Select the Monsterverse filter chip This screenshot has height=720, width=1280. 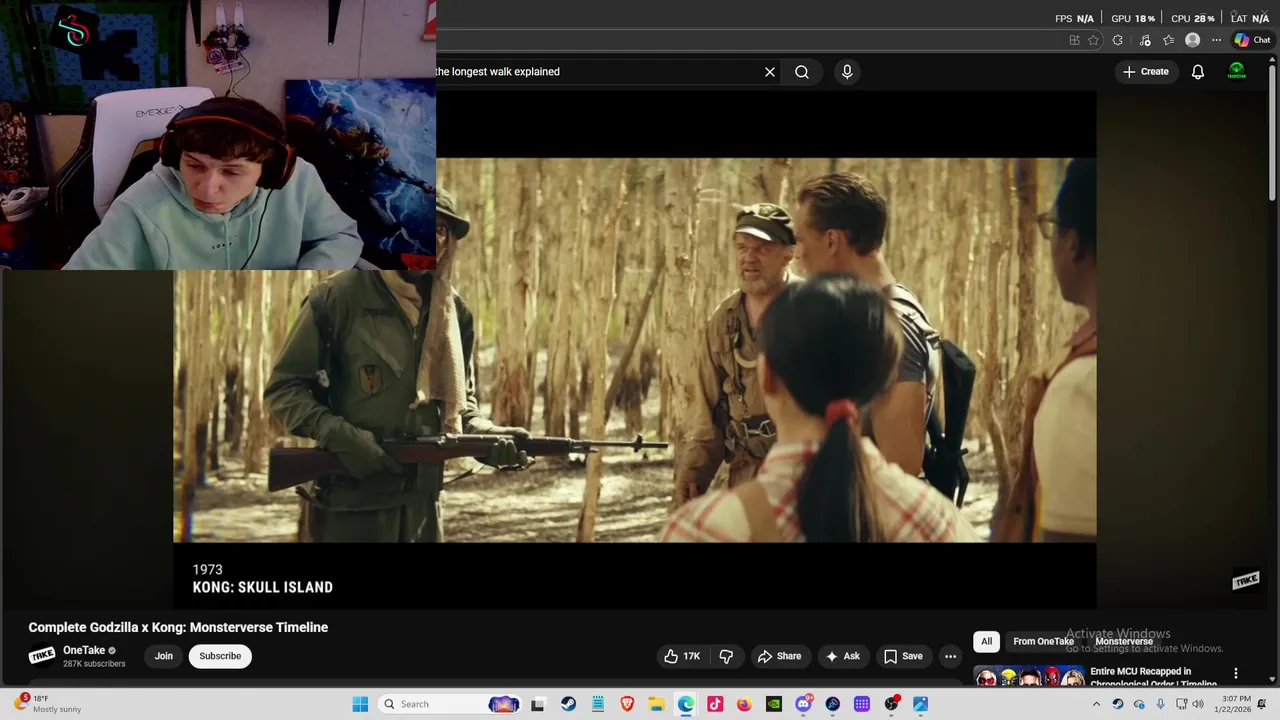1124,641
